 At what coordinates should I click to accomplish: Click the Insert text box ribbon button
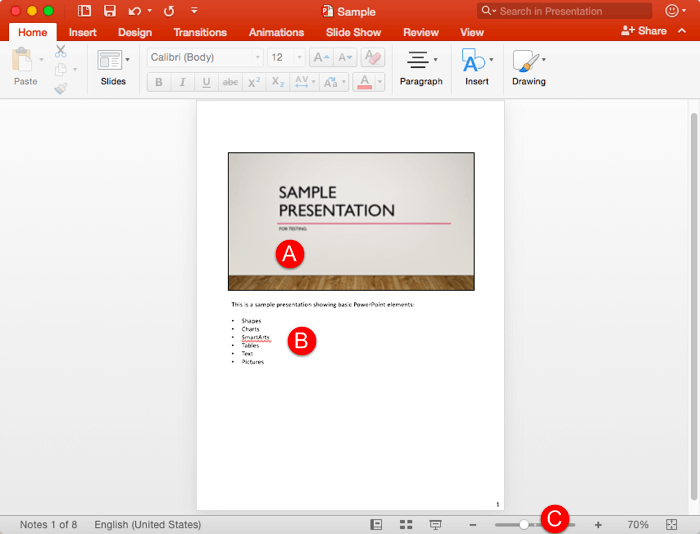pos(476,68)
